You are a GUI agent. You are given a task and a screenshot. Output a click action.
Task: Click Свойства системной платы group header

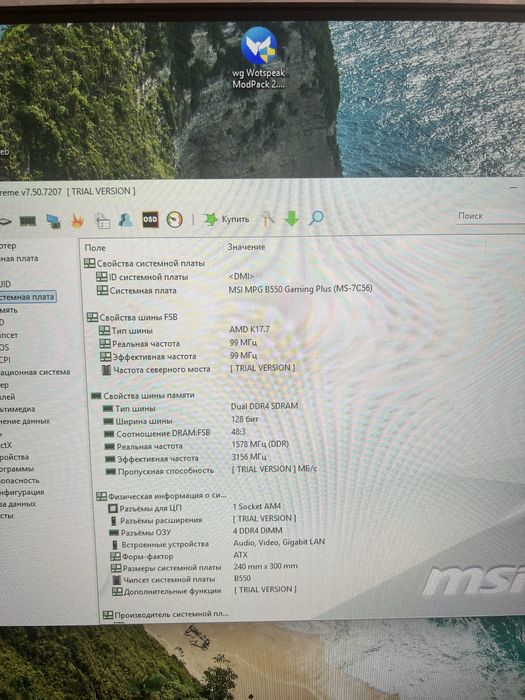(145, 263)
